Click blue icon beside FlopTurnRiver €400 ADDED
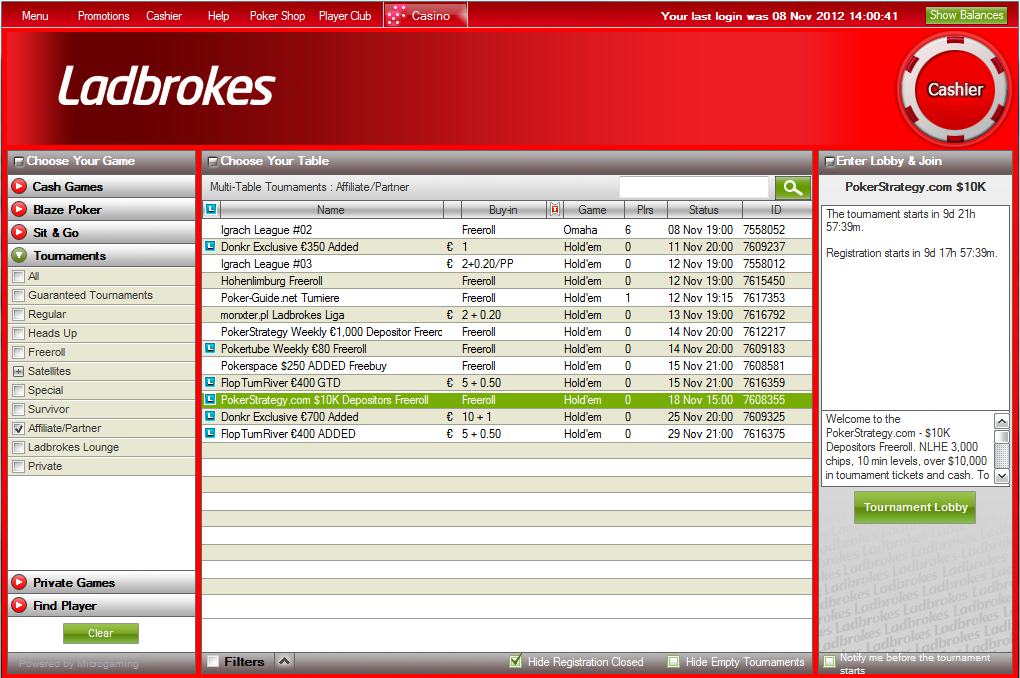This screenshot has height=678, width=1020. (210, 433)
